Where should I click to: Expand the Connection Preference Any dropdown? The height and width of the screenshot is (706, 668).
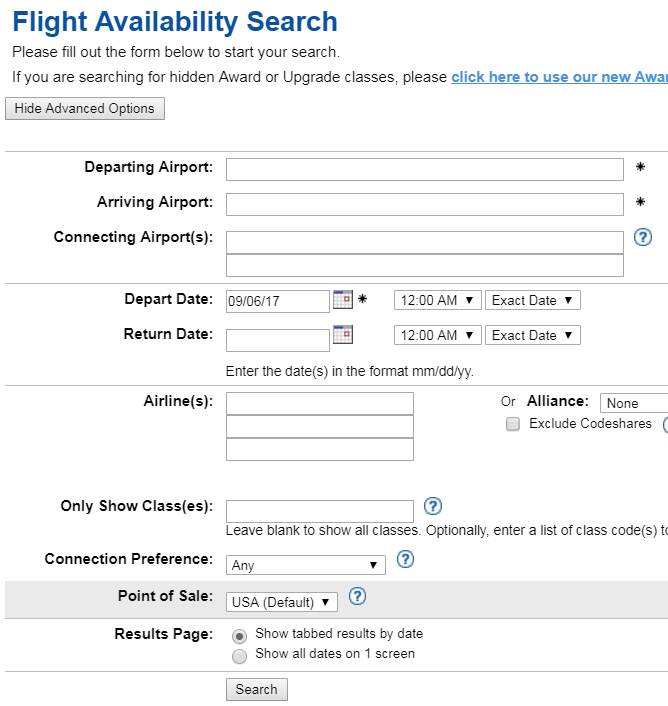tap(306, 565)
